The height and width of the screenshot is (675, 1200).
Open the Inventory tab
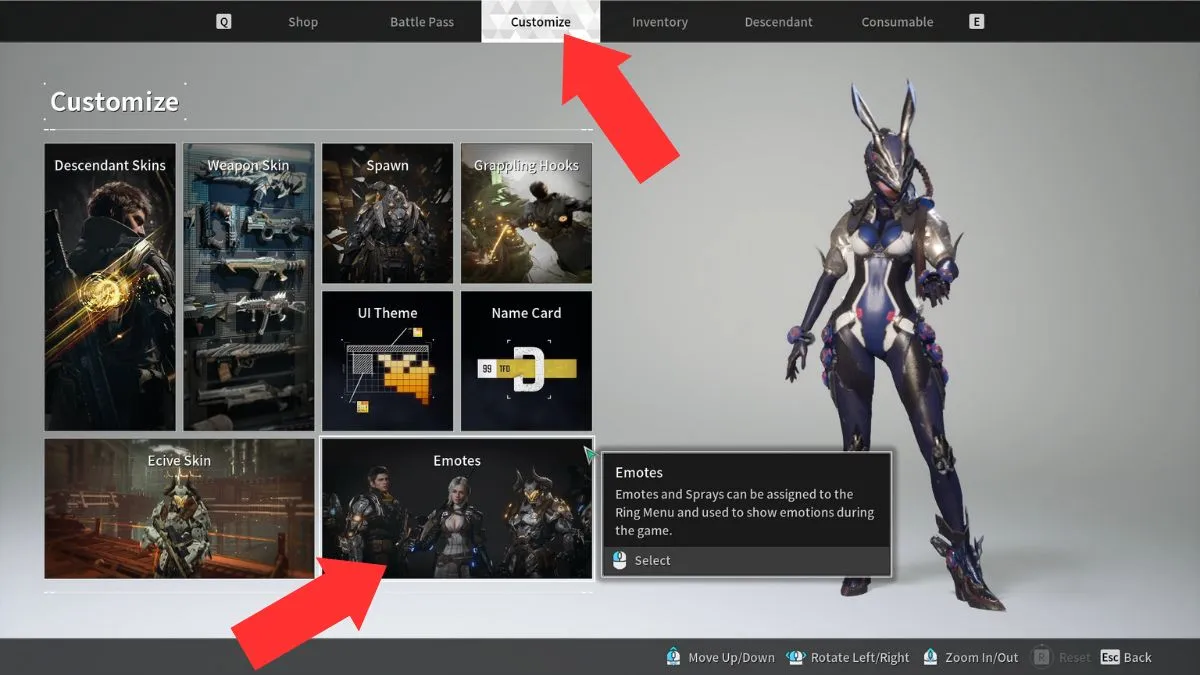[x=660, y=22]
